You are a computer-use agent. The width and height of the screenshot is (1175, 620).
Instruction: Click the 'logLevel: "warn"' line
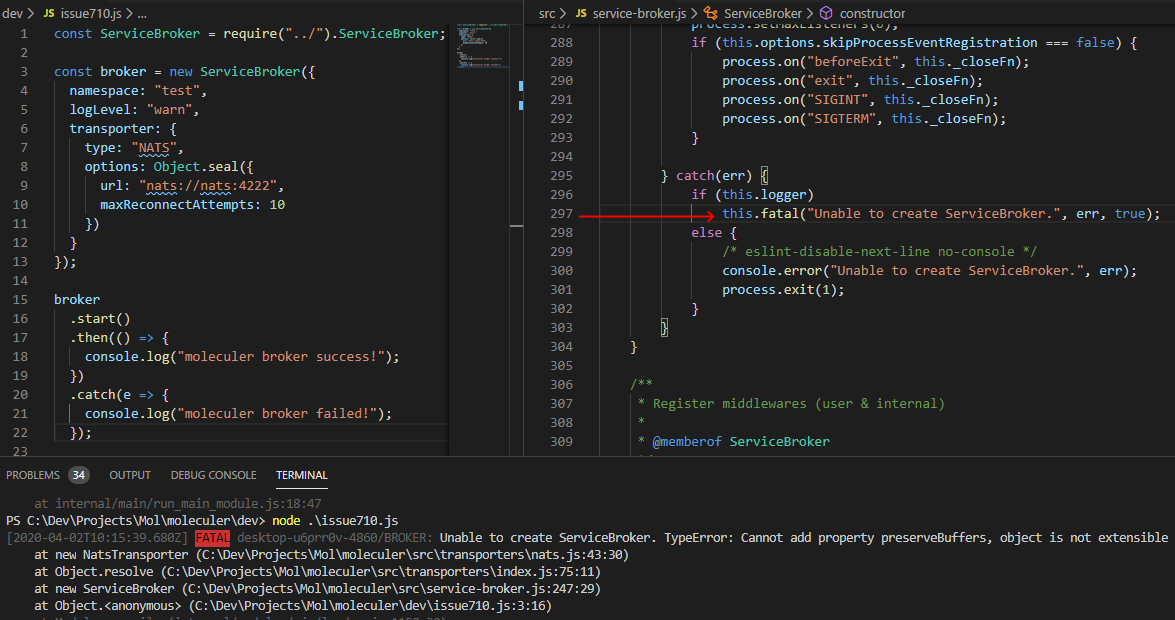[x=134, y=109]
